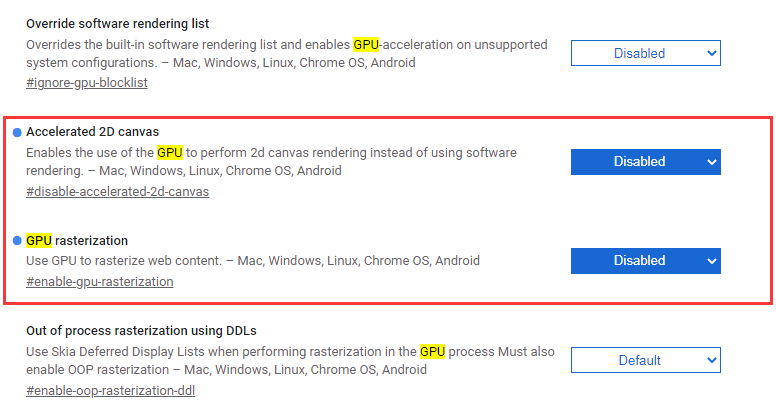Open the #enable-gpu-rasterization link

click(99, 282)
